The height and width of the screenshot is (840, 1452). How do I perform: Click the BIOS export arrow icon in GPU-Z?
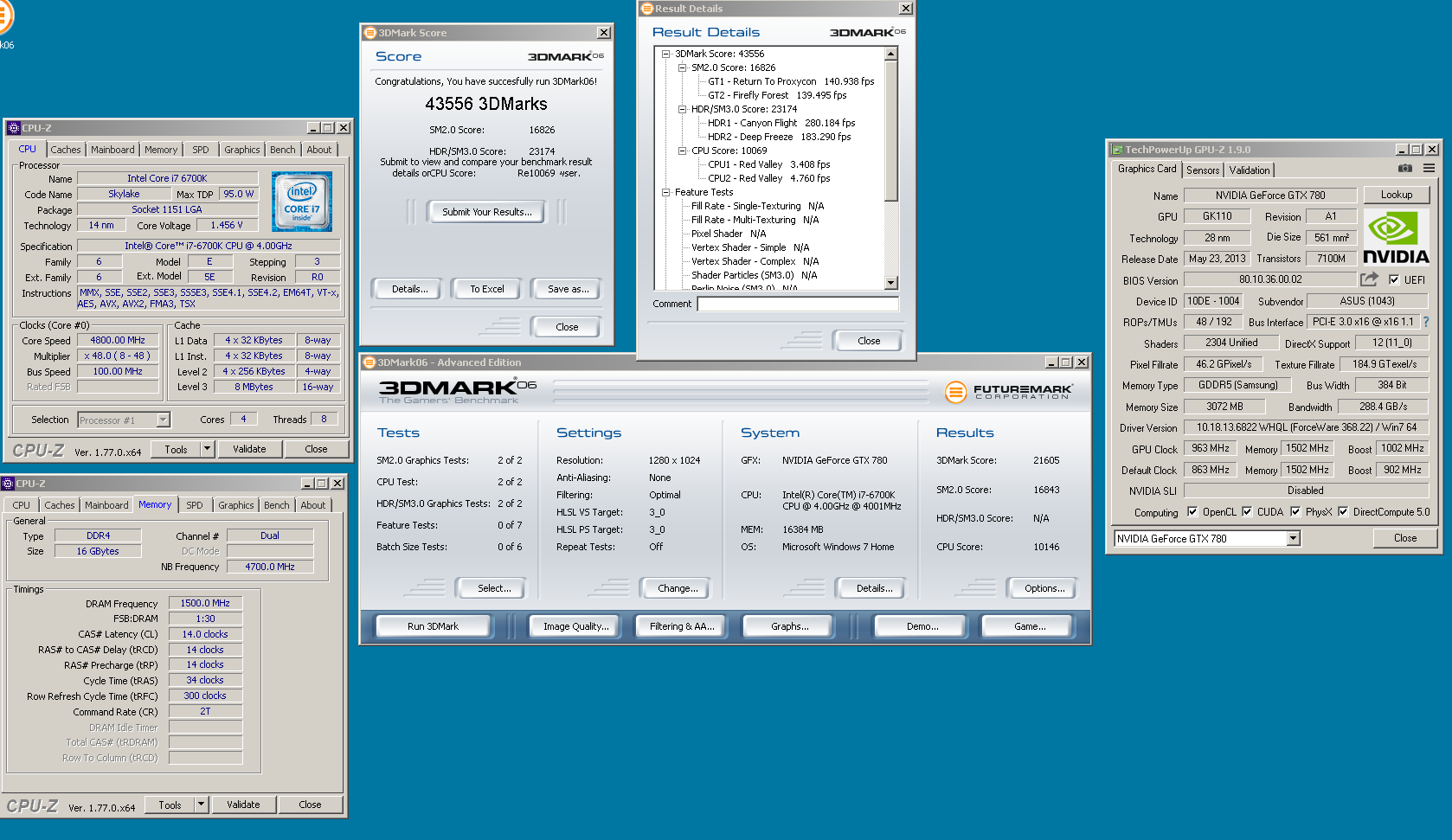(x=1369, y=279)
